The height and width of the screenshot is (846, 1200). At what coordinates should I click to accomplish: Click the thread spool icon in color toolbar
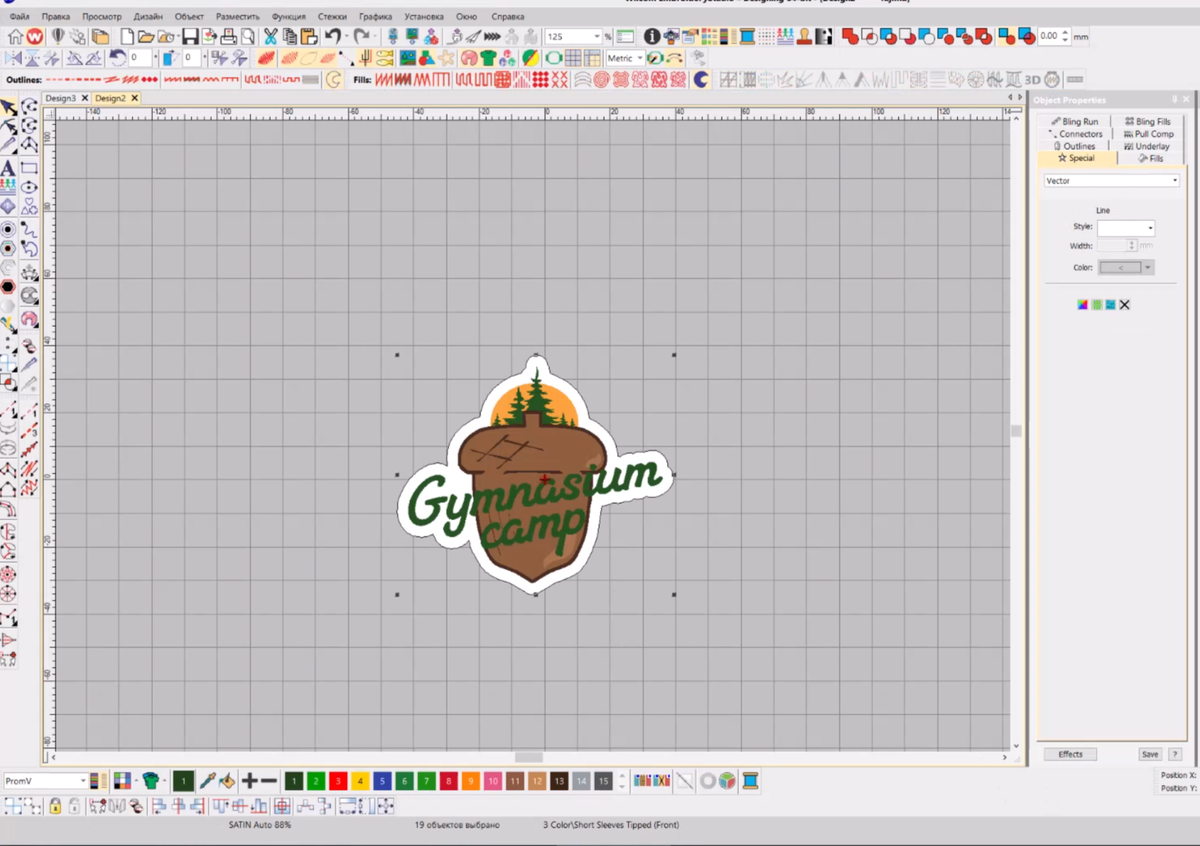(750, 781)
